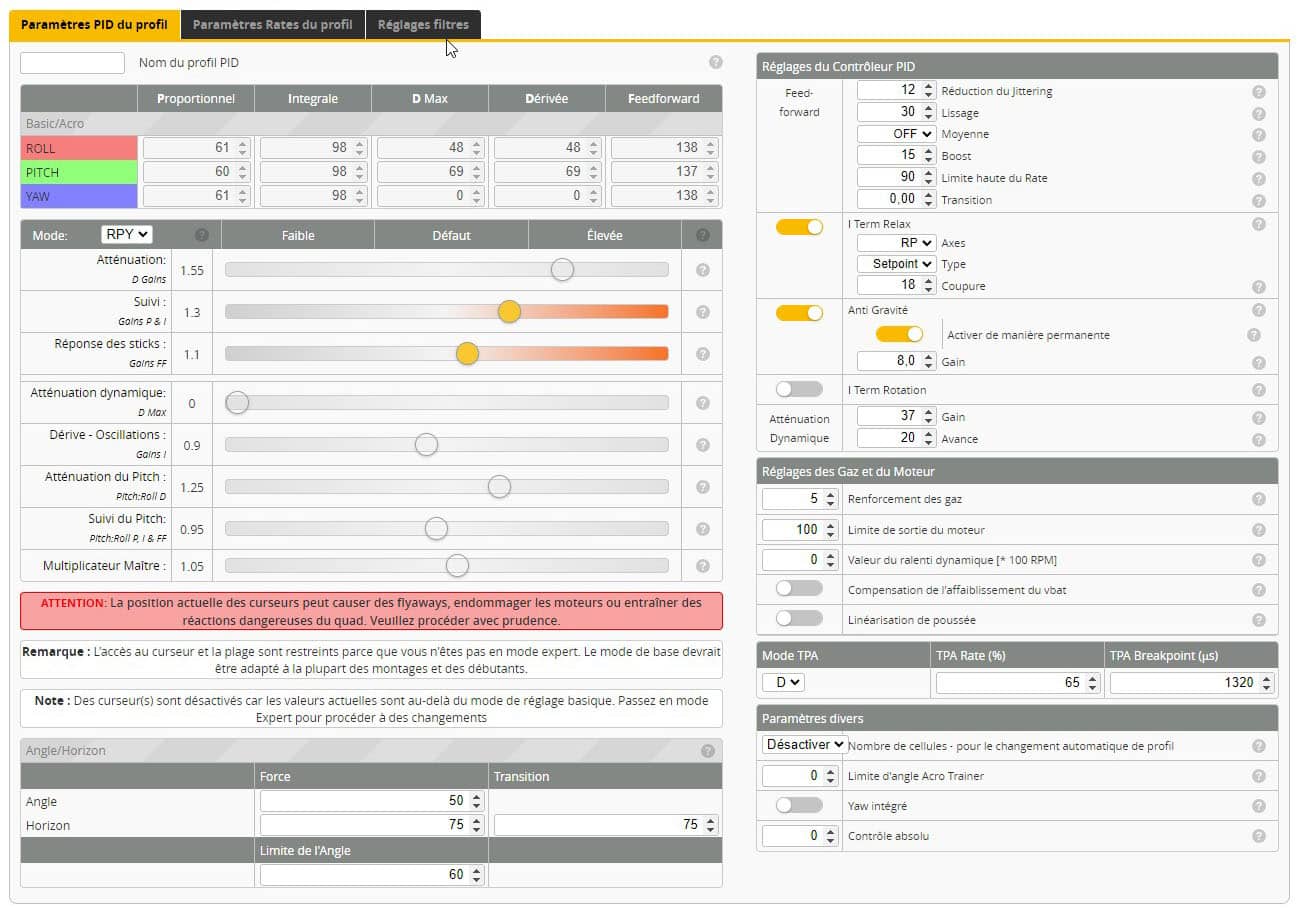Toggle Yaw intégré switch
The image size is (1309, 911).
[799, 804]
